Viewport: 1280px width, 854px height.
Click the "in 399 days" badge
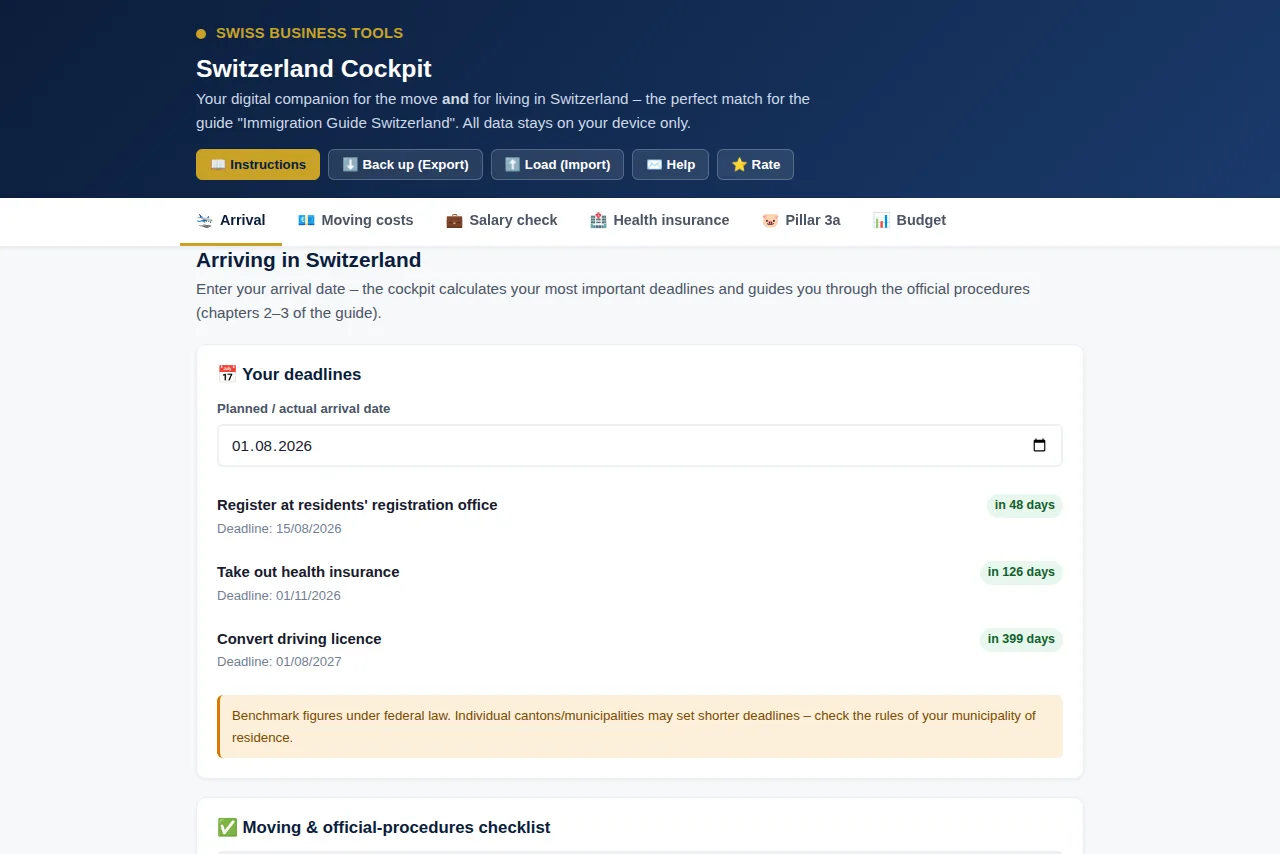click(x=1021, y=639)
